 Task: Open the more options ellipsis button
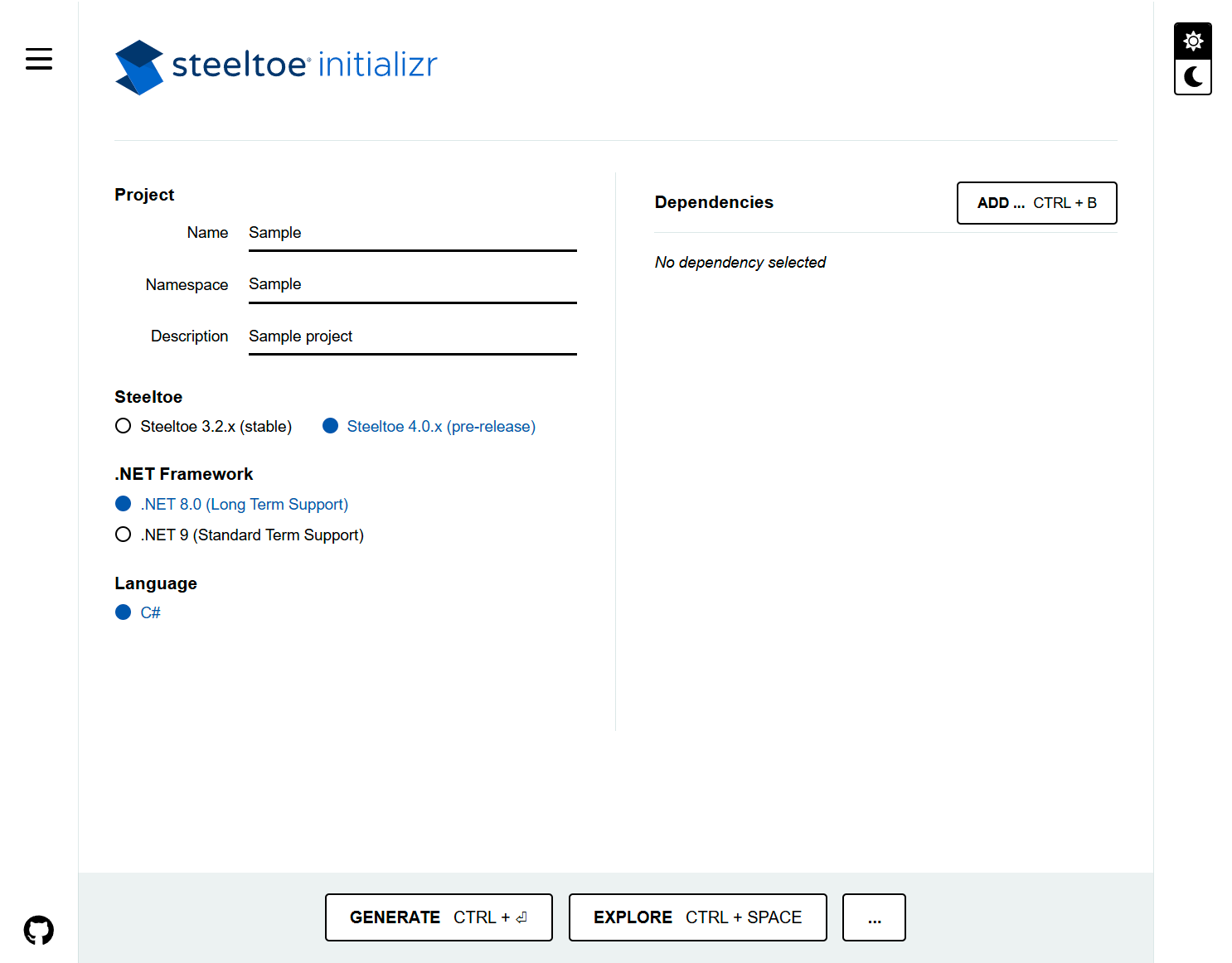(874, 917)
